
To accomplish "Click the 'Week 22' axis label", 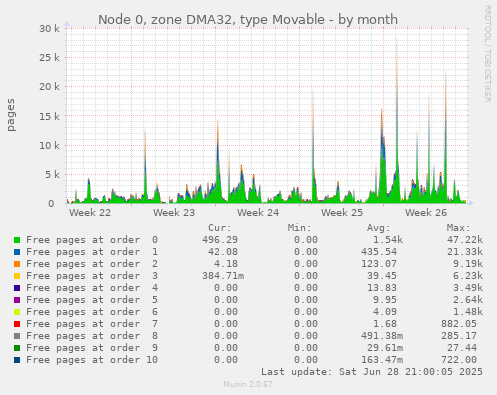I will (90, 213).
